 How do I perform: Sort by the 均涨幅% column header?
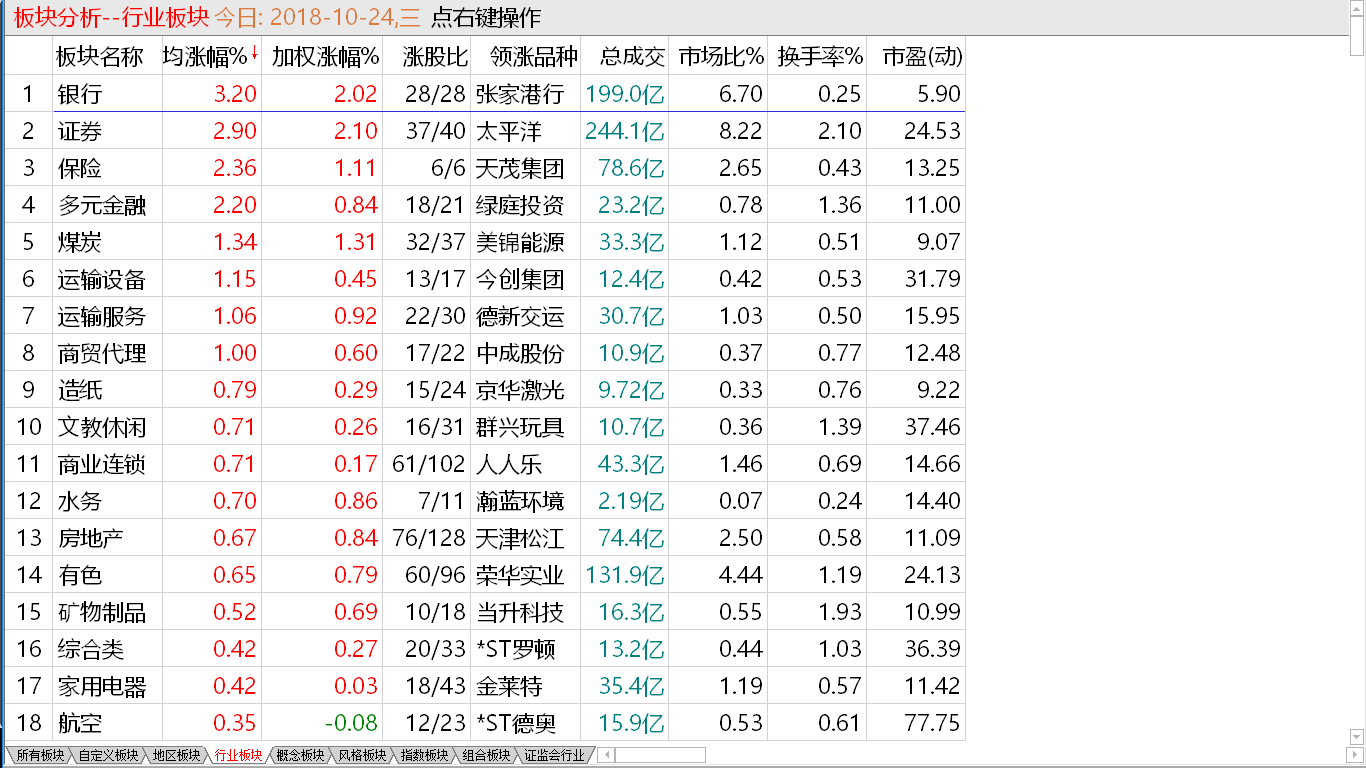click(x=211, y=57)
